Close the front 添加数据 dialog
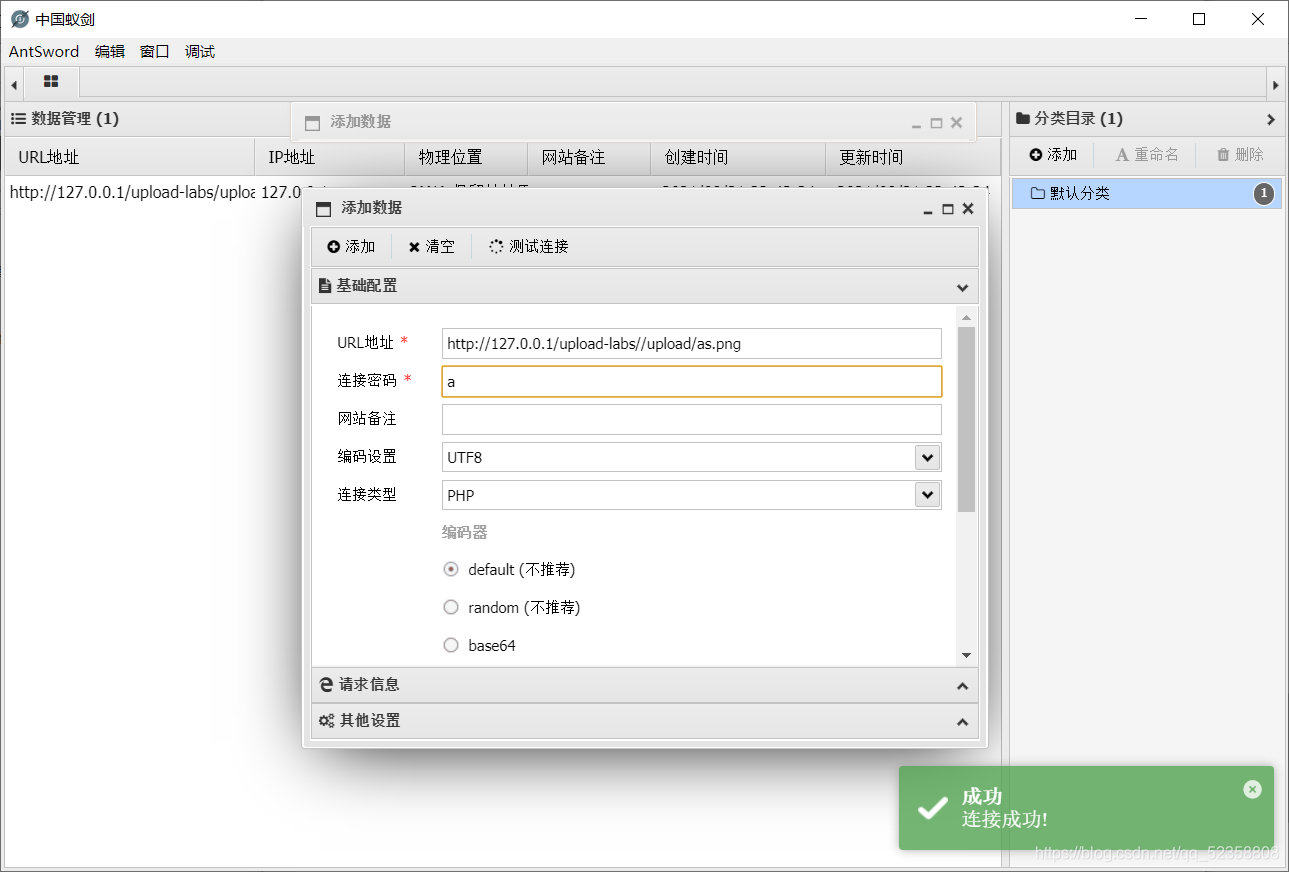The image size is (1289, 872). (968, 209)
